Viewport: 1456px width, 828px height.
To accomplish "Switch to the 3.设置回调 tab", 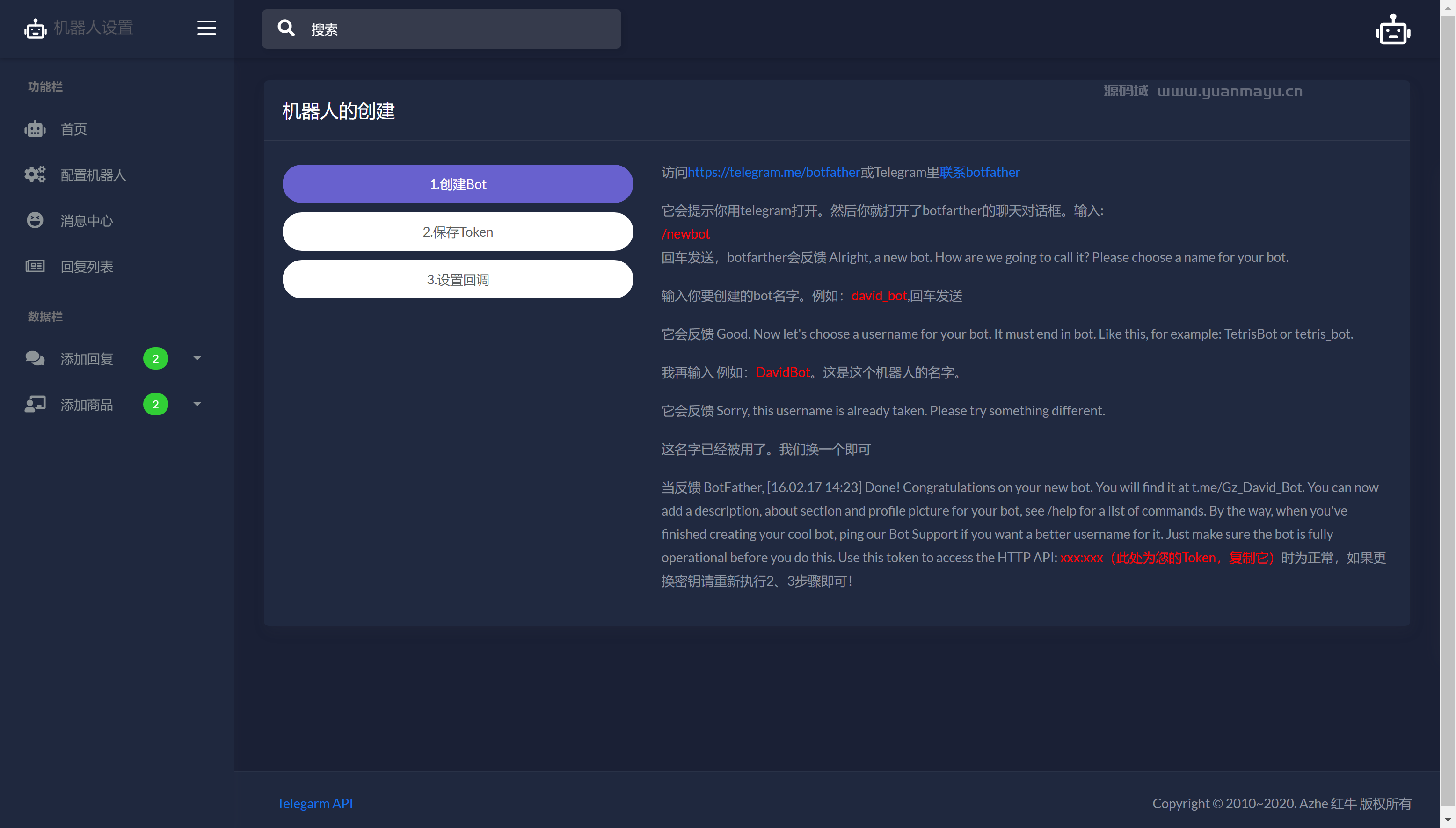I will tap(457, 279).
